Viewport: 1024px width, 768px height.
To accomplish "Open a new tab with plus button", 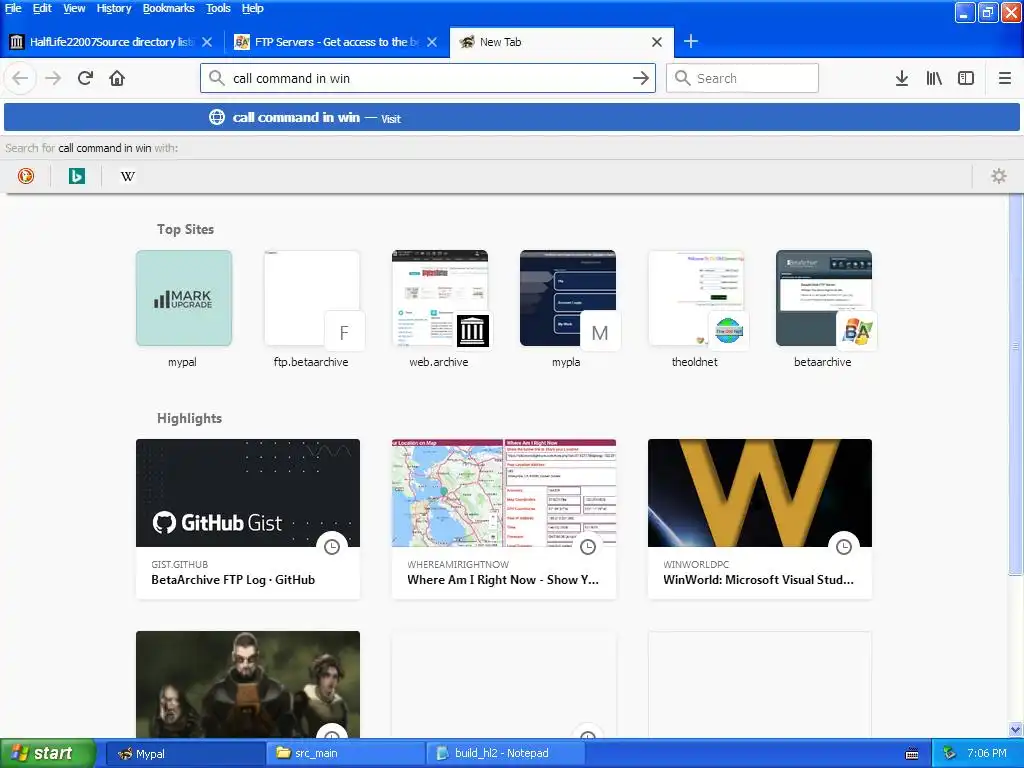I will point(691,42).
